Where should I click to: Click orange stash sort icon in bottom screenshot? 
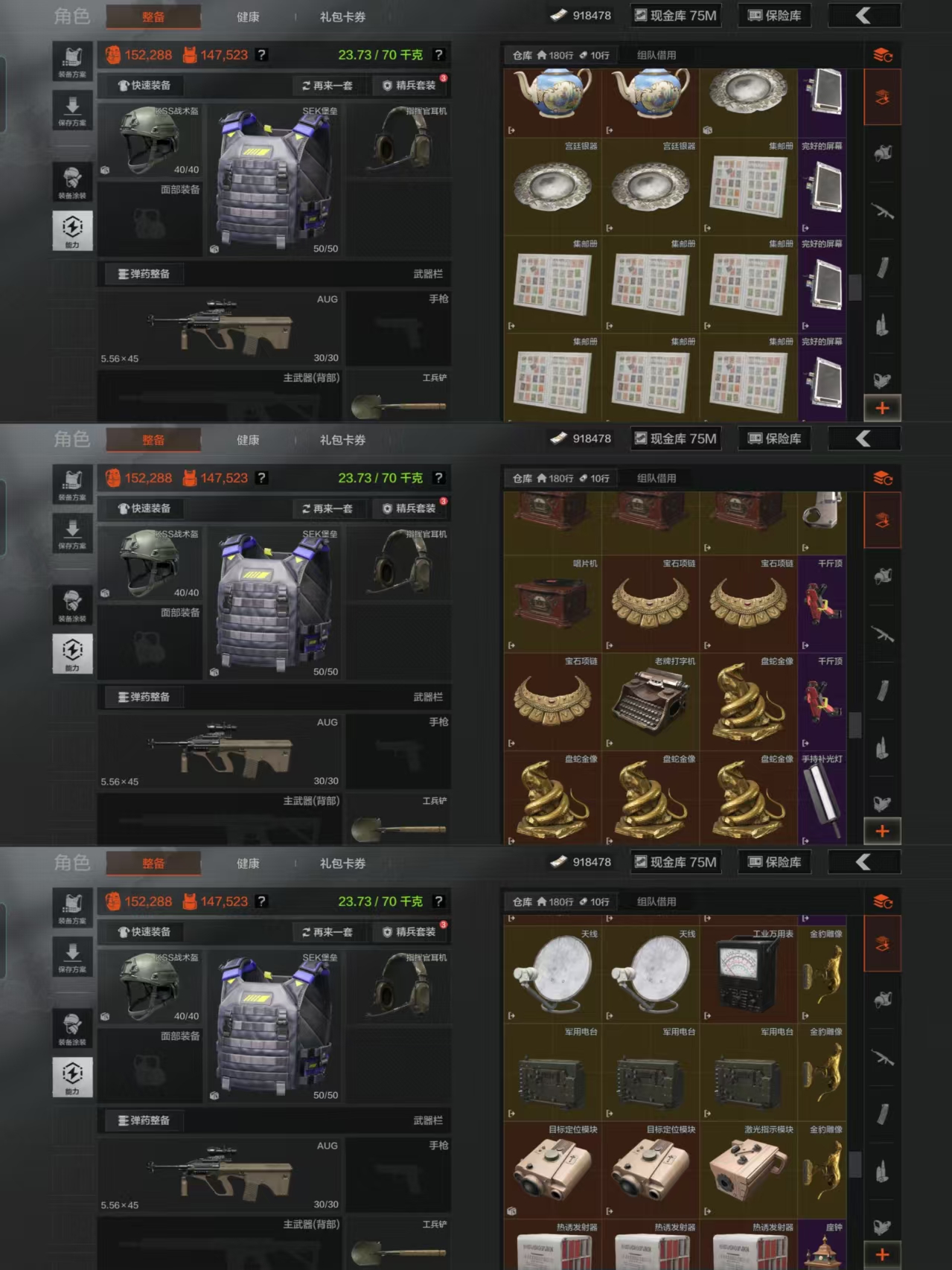click(x=882, y=902)
